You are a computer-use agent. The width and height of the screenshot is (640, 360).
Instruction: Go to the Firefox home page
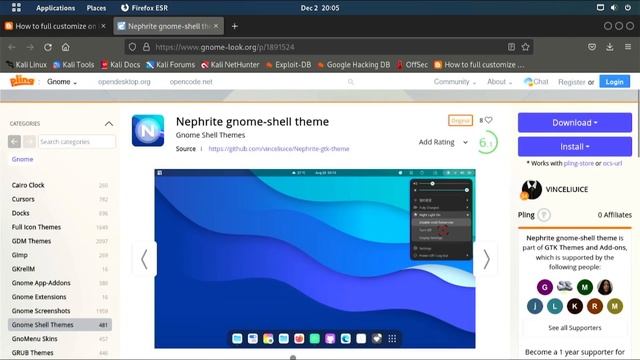(65, 47)
